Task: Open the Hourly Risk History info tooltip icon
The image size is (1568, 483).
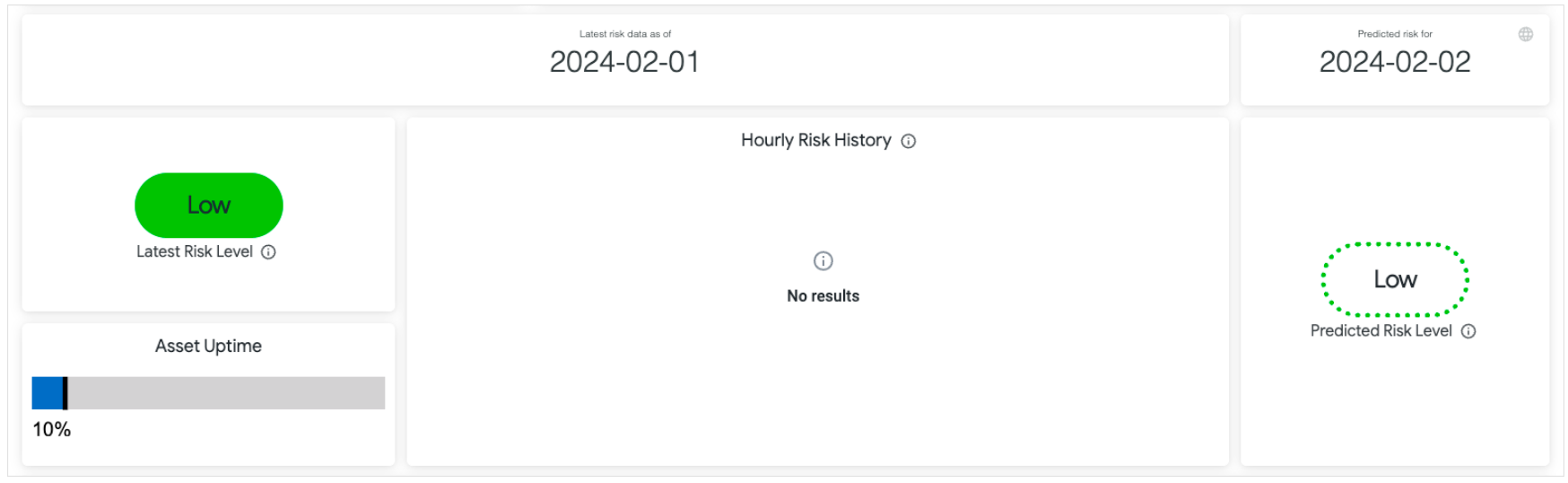Action: tap(909, 141)
